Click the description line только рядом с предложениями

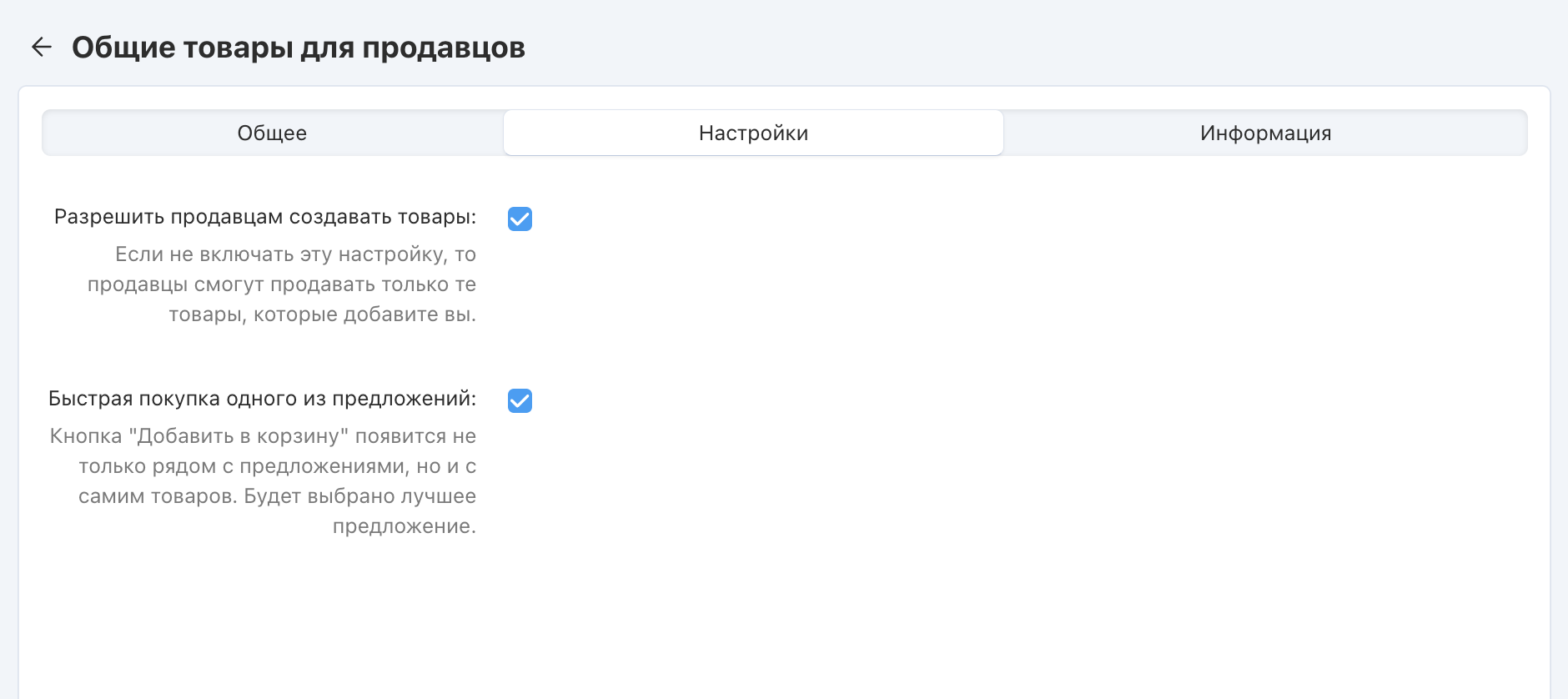[277, 466]
